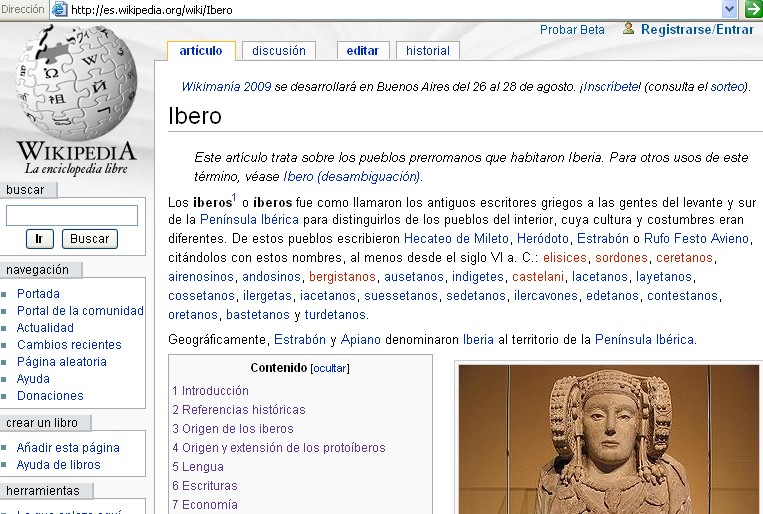Jump to section 6 Escrituras
Image resolution: width=763 pixels, height=514 pixels.
tap(205, 485)
